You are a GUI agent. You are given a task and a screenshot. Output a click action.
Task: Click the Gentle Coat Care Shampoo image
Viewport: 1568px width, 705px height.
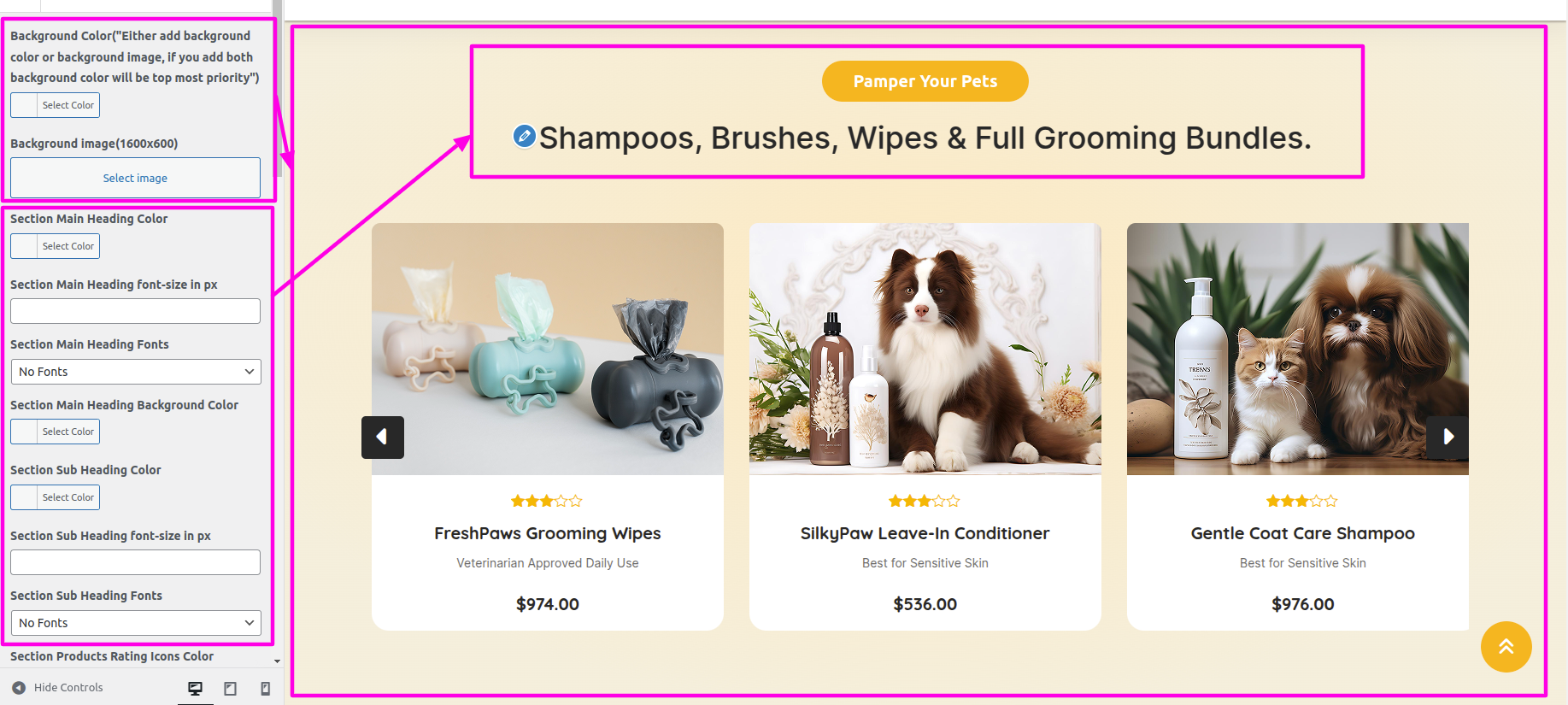1297,349
